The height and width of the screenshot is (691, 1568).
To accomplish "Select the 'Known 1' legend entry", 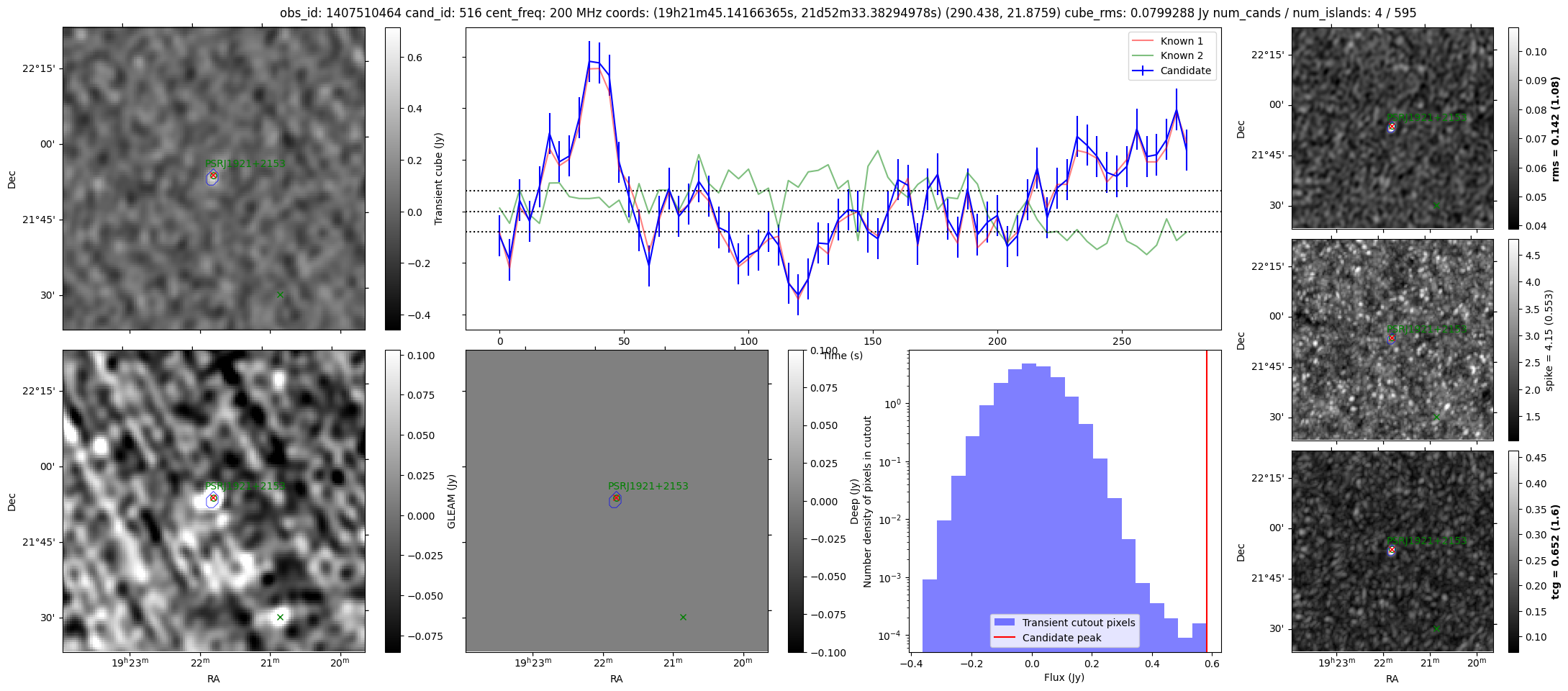I will [x=1182, y=41].
